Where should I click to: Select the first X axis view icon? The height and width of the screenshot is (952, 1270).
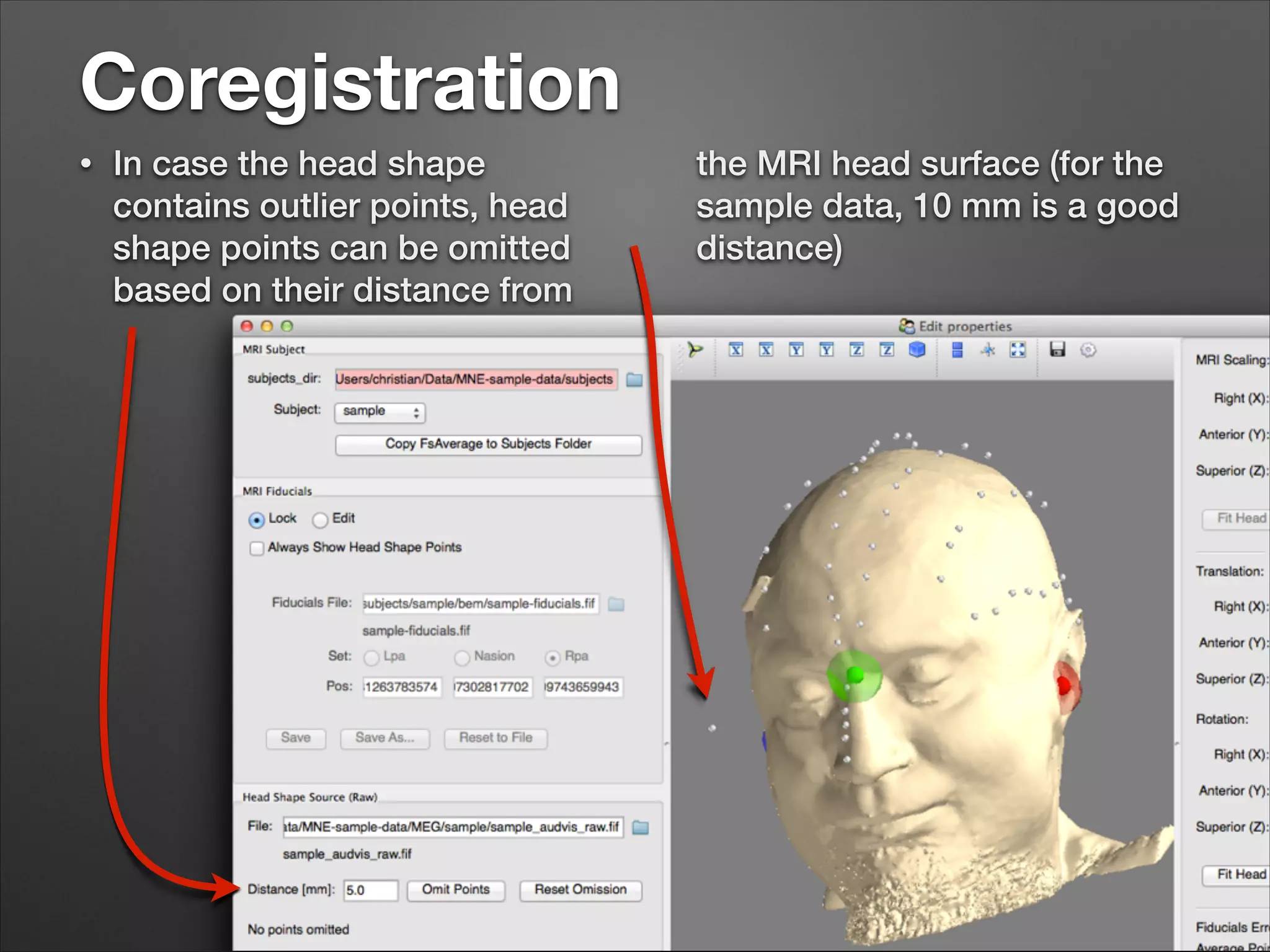point(736,350)
